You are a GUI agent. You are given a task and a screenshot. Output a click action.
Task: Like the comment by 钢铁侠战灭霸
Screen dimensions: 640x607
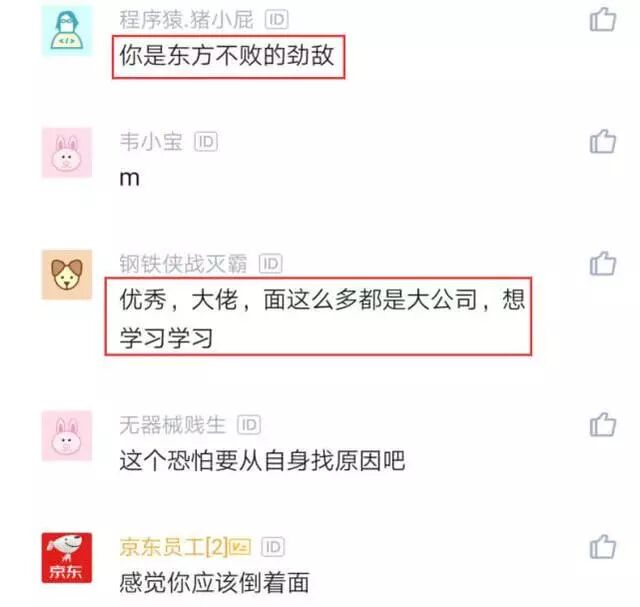602,263
